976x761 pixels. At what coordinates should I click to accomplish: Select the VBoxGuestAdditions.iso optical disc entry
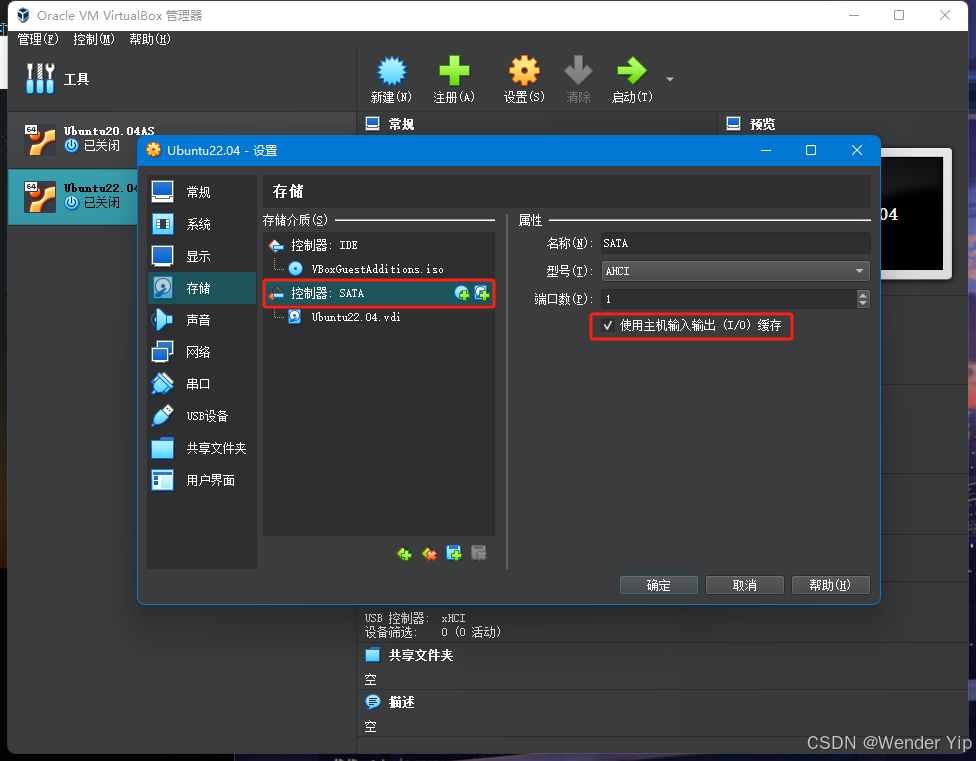[378, 269]
